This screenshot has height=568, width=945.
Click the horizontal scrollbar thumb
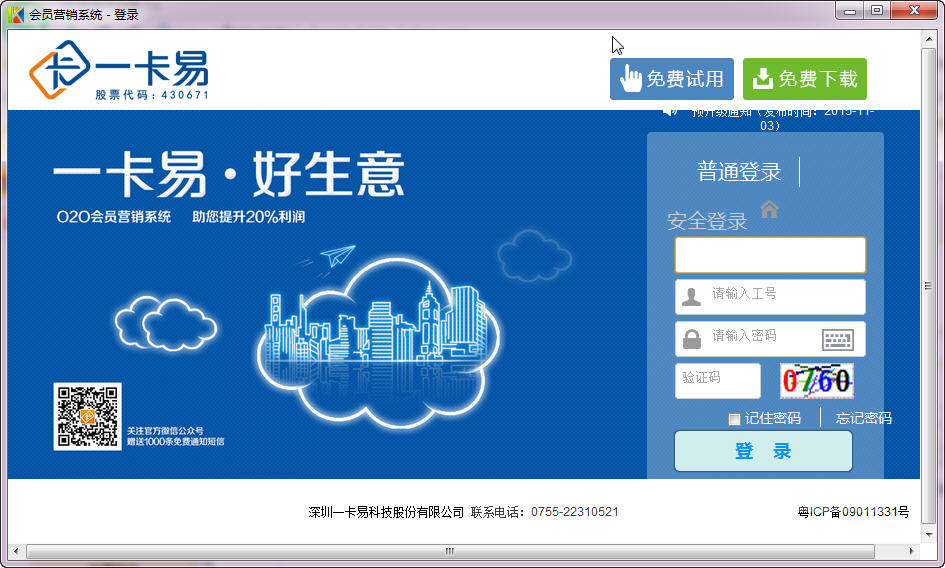pyautogui.click(x=450, y=551)
